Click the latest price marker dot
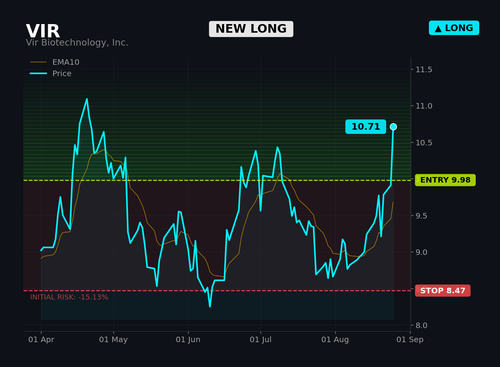 393,127
